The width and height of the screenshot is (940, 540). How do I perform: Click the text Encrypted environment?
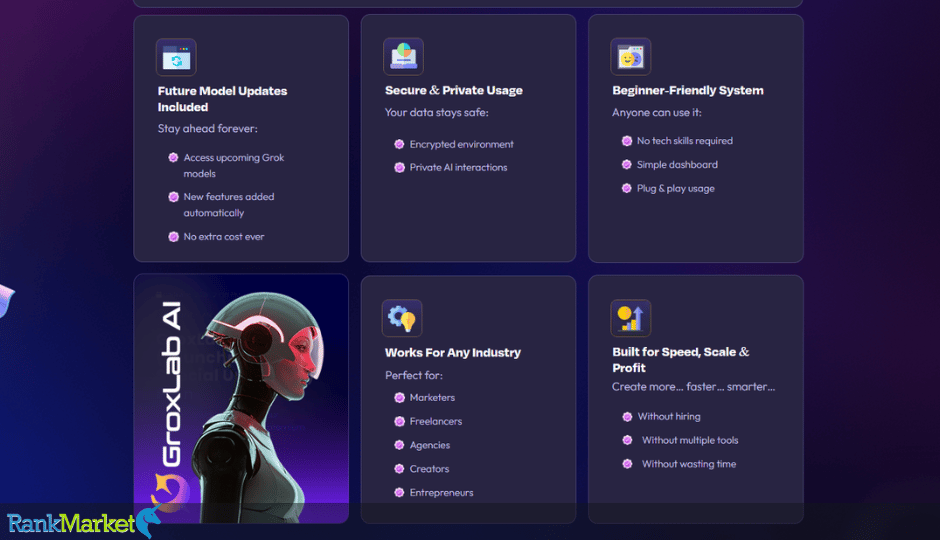coord(461,144)
